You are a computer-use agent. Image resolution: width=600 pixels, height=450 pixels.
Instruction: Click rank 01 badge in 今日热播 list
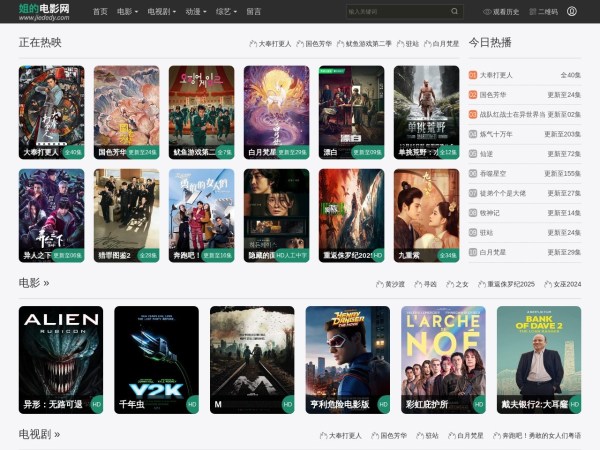click(473, 75)
